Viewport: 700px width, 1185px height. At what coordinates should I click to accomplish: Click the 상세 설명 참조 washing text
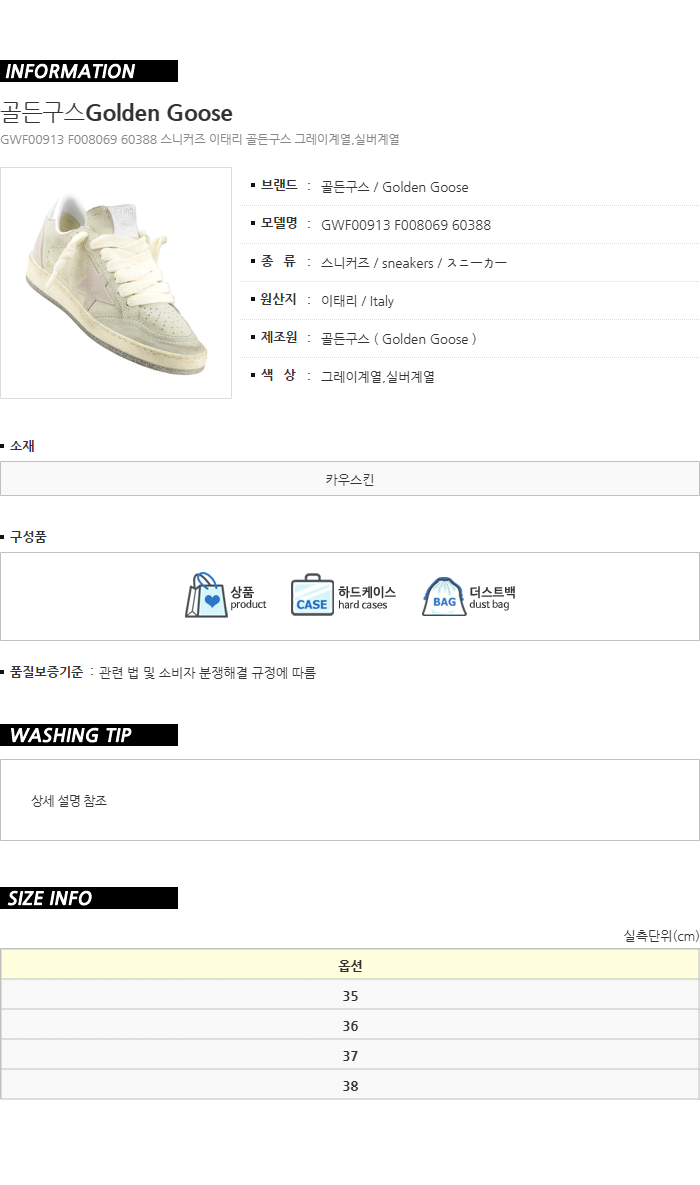point(69,801)
